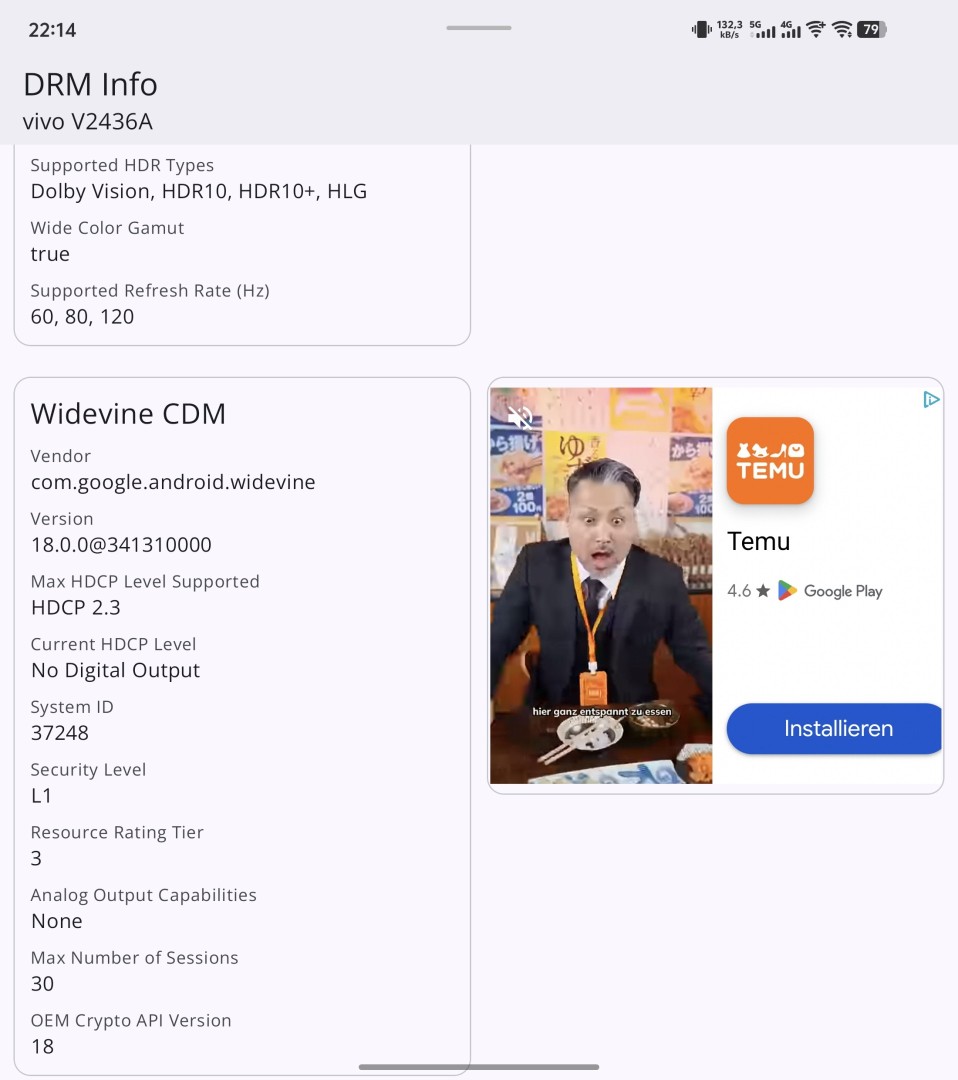
Task: Open the AdChoices triangle icon
Action: pyautogui.click(x=930, y=400)
